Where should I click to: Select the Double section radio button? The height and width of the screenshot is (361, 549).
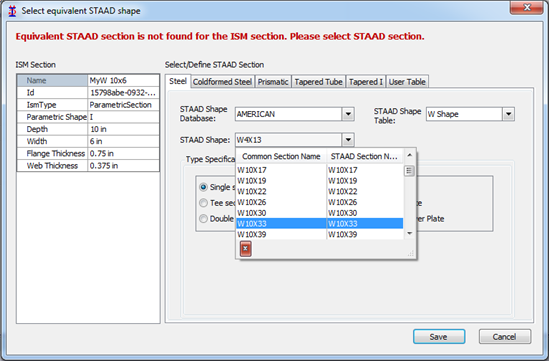point(203,219)
